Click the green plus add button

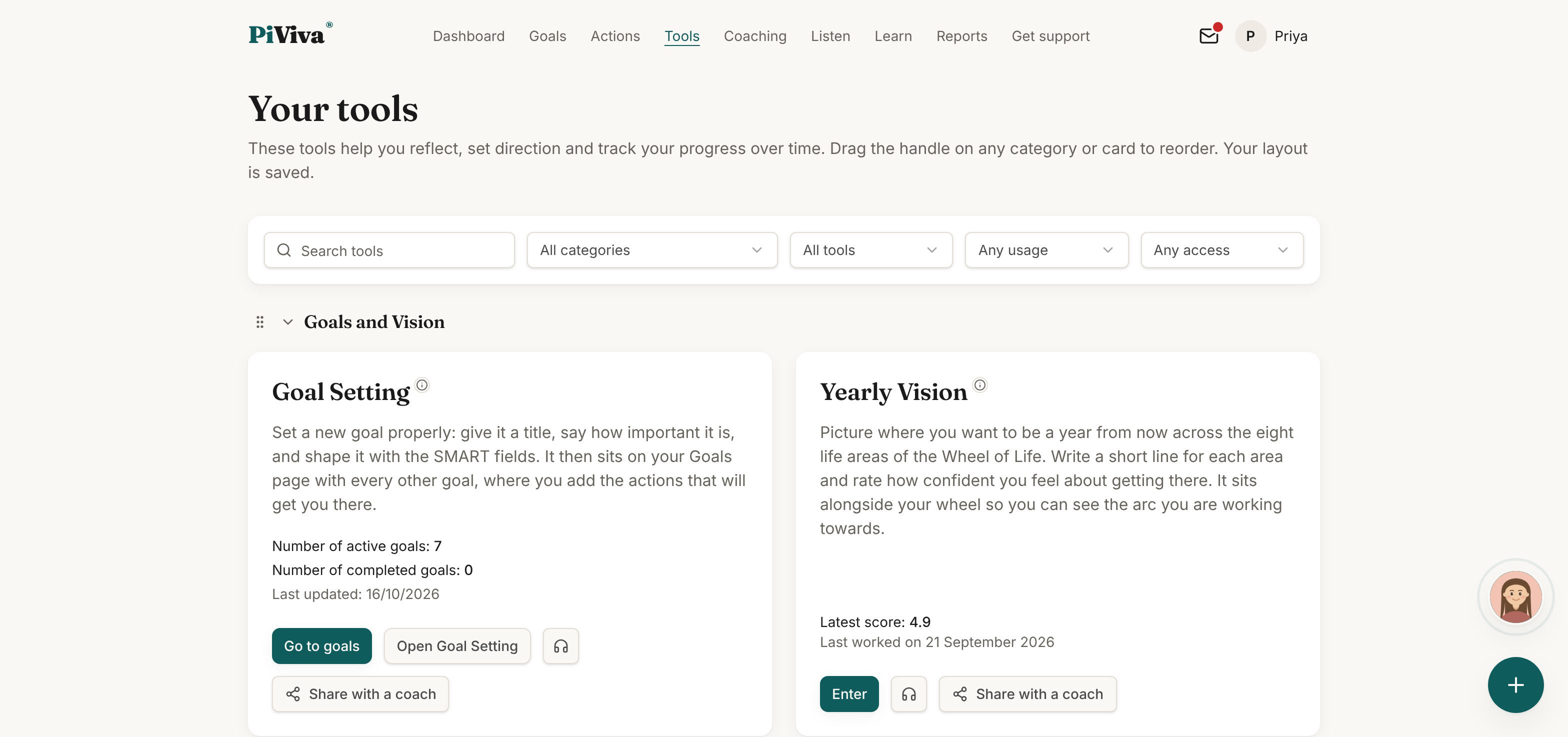coord(1515,684)
